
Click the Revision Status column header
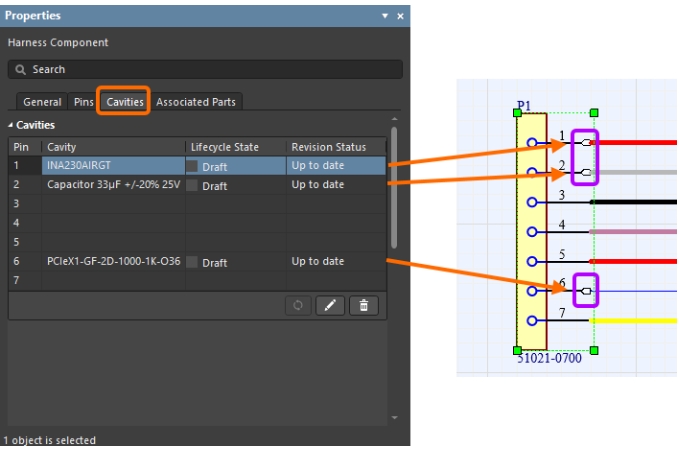(x=336, y=147)
